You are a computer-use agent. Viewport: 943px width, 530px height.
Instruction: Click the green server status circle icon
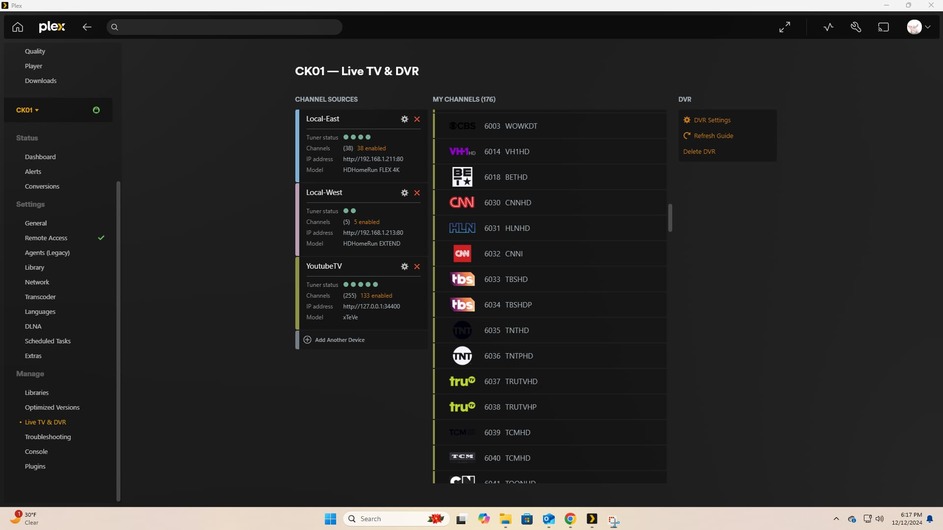[96, 110]
